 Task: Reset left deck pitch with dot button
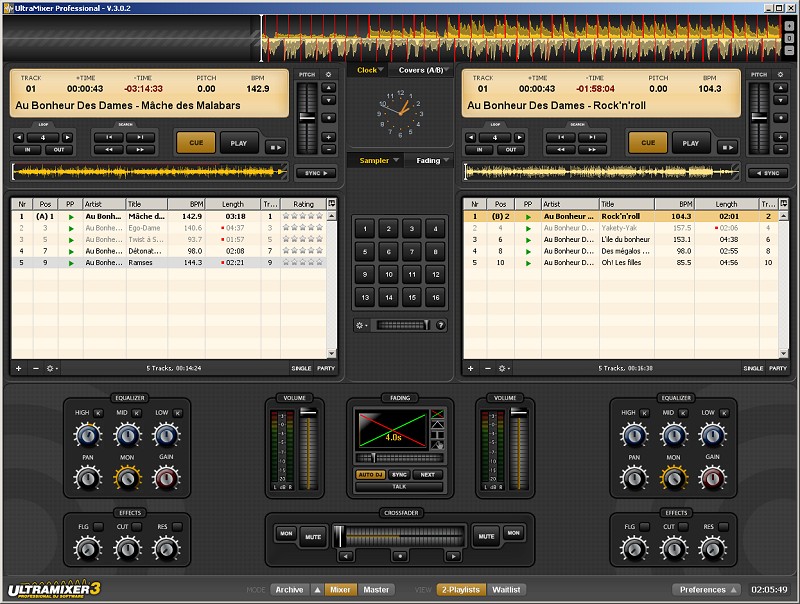[329, 118]
